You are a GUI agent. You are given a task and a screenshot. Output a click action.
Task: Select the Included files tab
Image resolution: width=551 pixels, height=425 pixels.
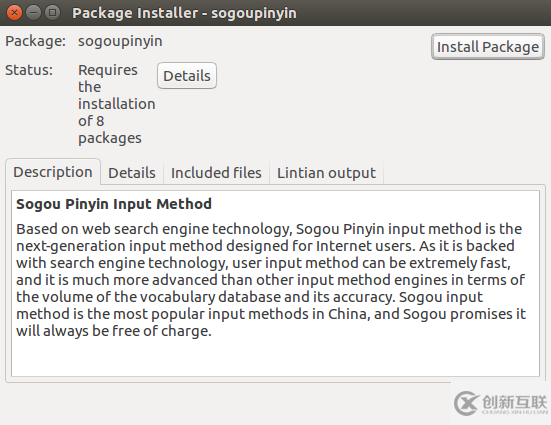point(216,173)
